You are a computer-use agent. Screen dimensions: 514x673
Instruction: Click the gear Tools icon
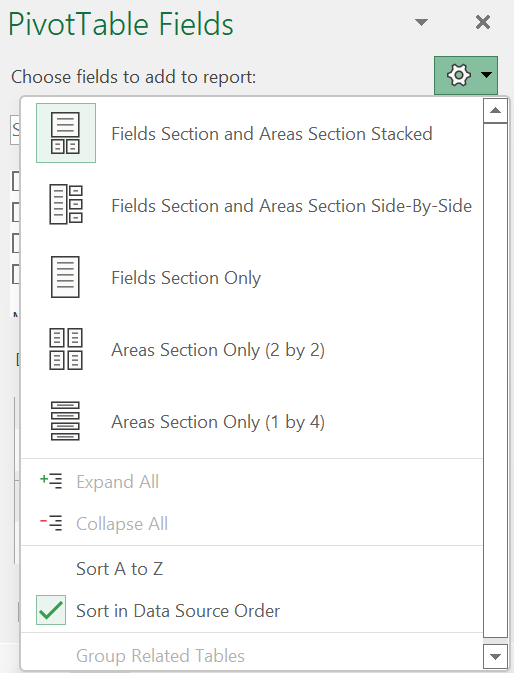[x=459, y=76]
